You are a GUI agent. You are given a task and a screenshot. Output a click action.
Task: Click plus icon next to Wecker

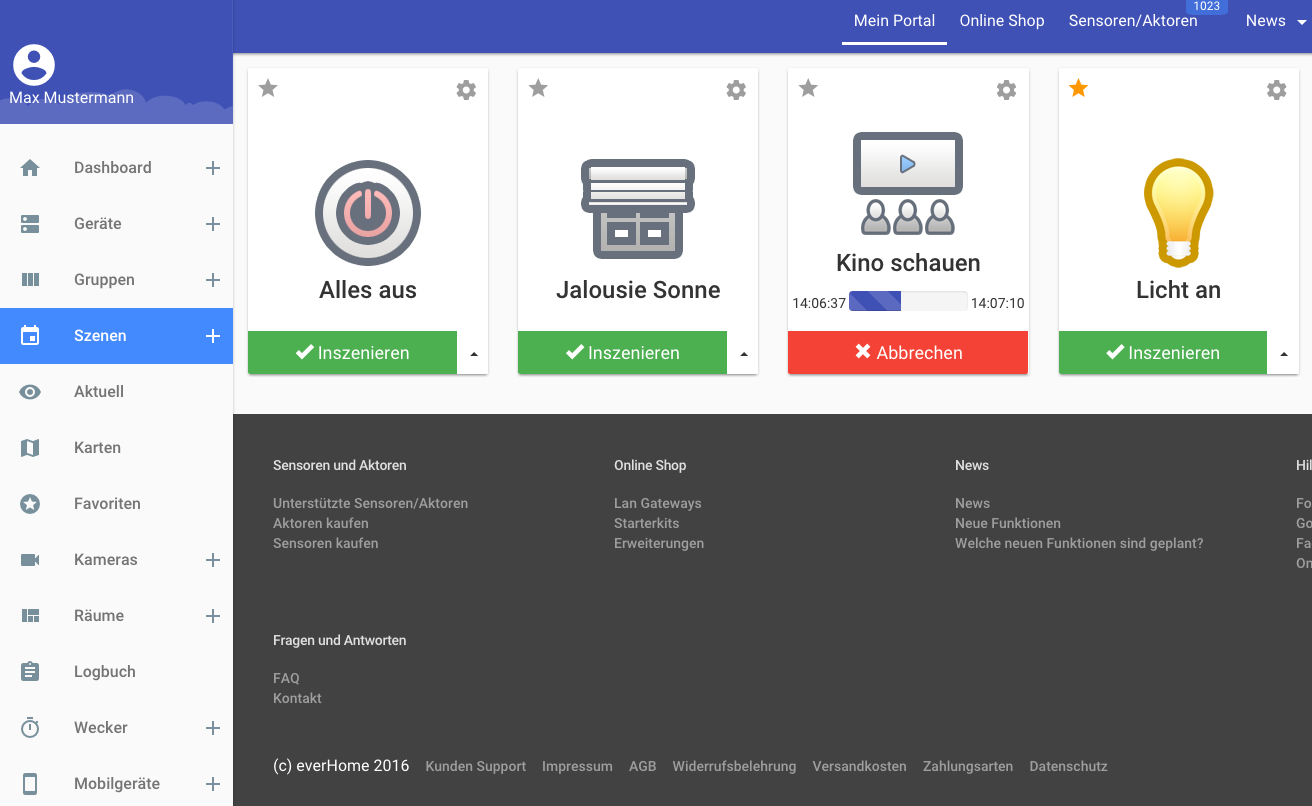[x=212, y=728]
